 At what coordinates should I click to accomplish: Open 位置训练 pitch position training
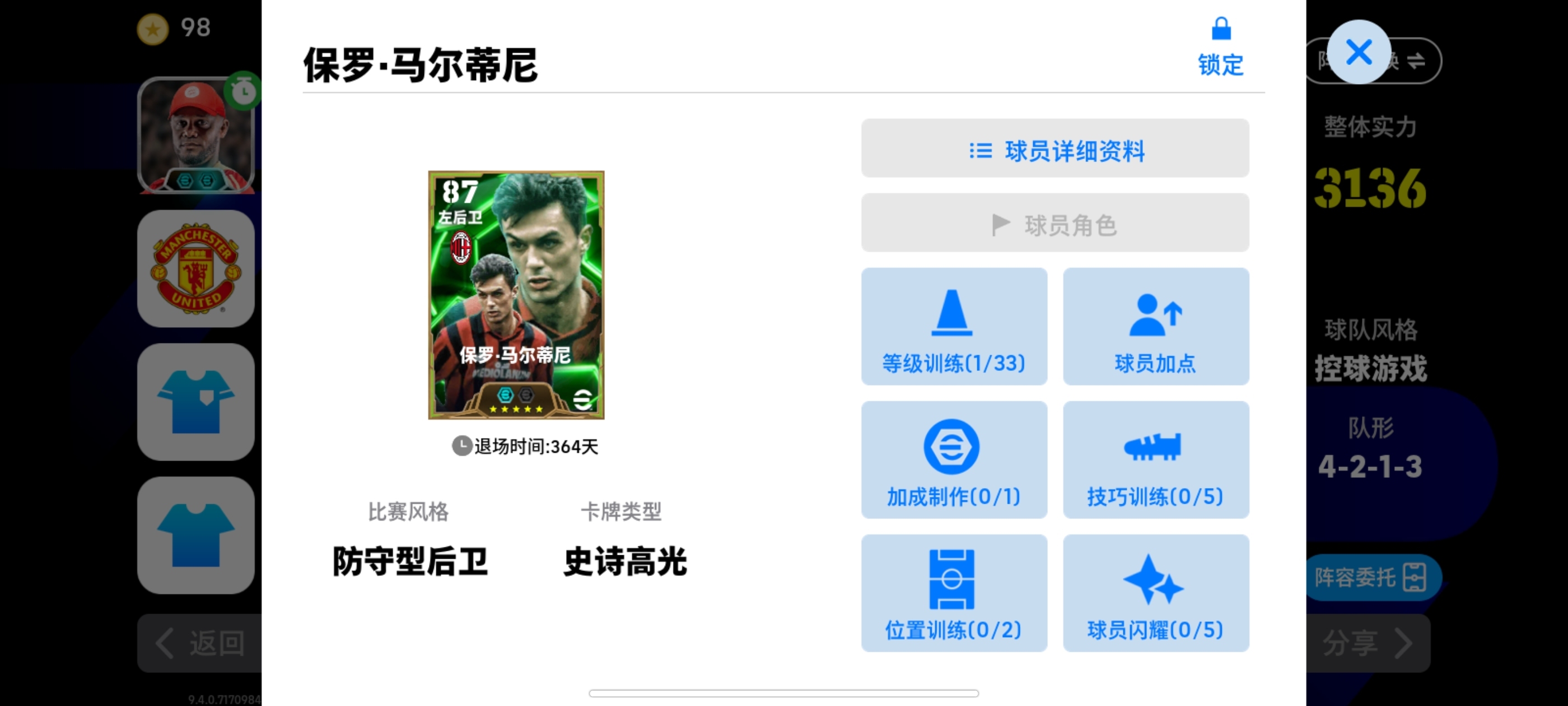tap(954, 593)
